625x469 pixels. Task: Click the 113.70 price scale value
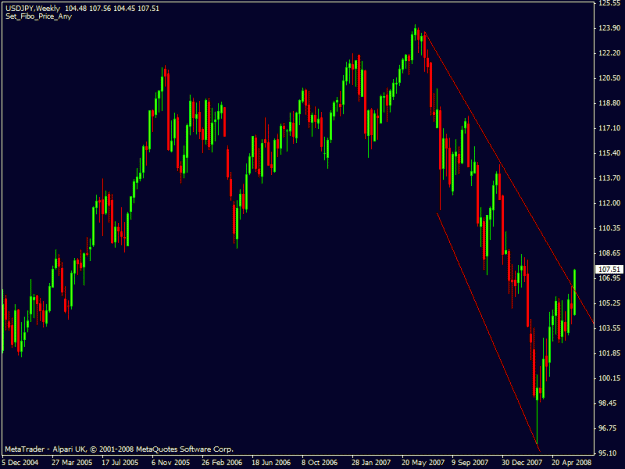(609, 178)
